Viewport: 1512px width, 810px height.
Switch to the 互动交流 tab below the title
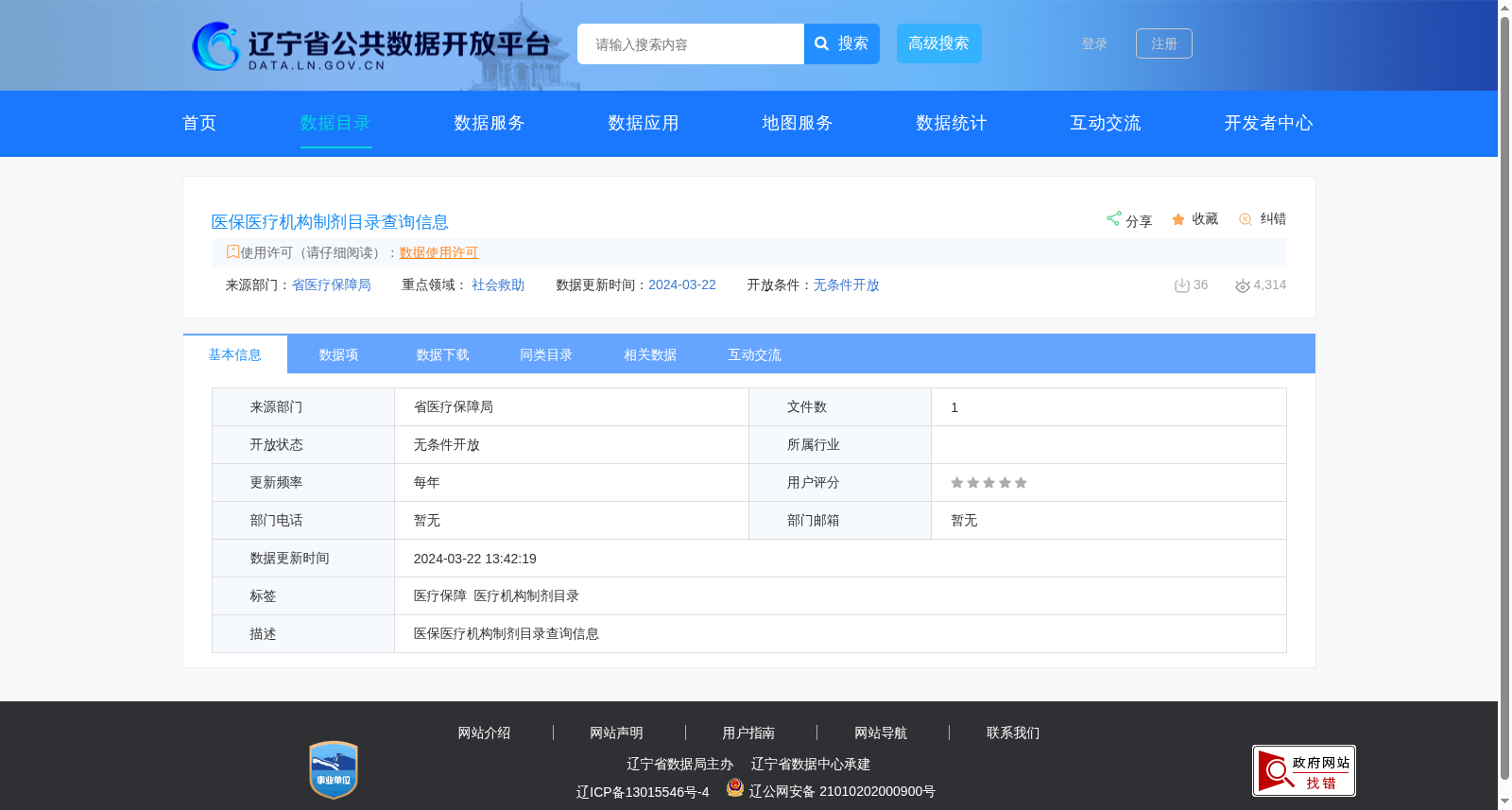pyautogui.click(x=755, y=354)
